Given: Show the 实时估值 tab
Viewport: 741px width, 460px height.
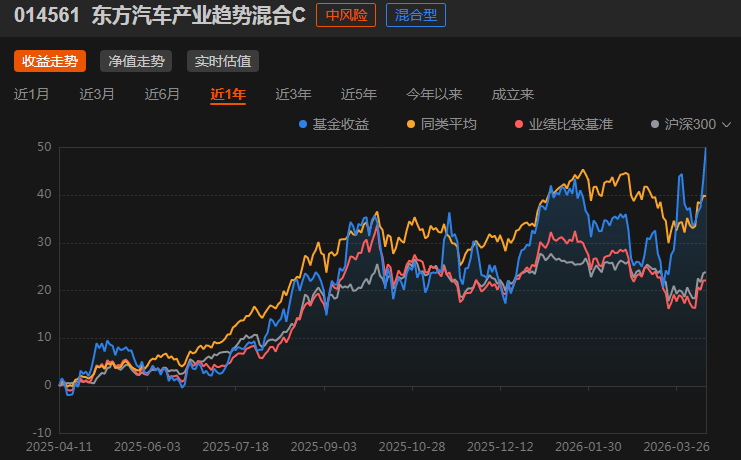Looking at the screenshot, I should click(x=223, y=61).
